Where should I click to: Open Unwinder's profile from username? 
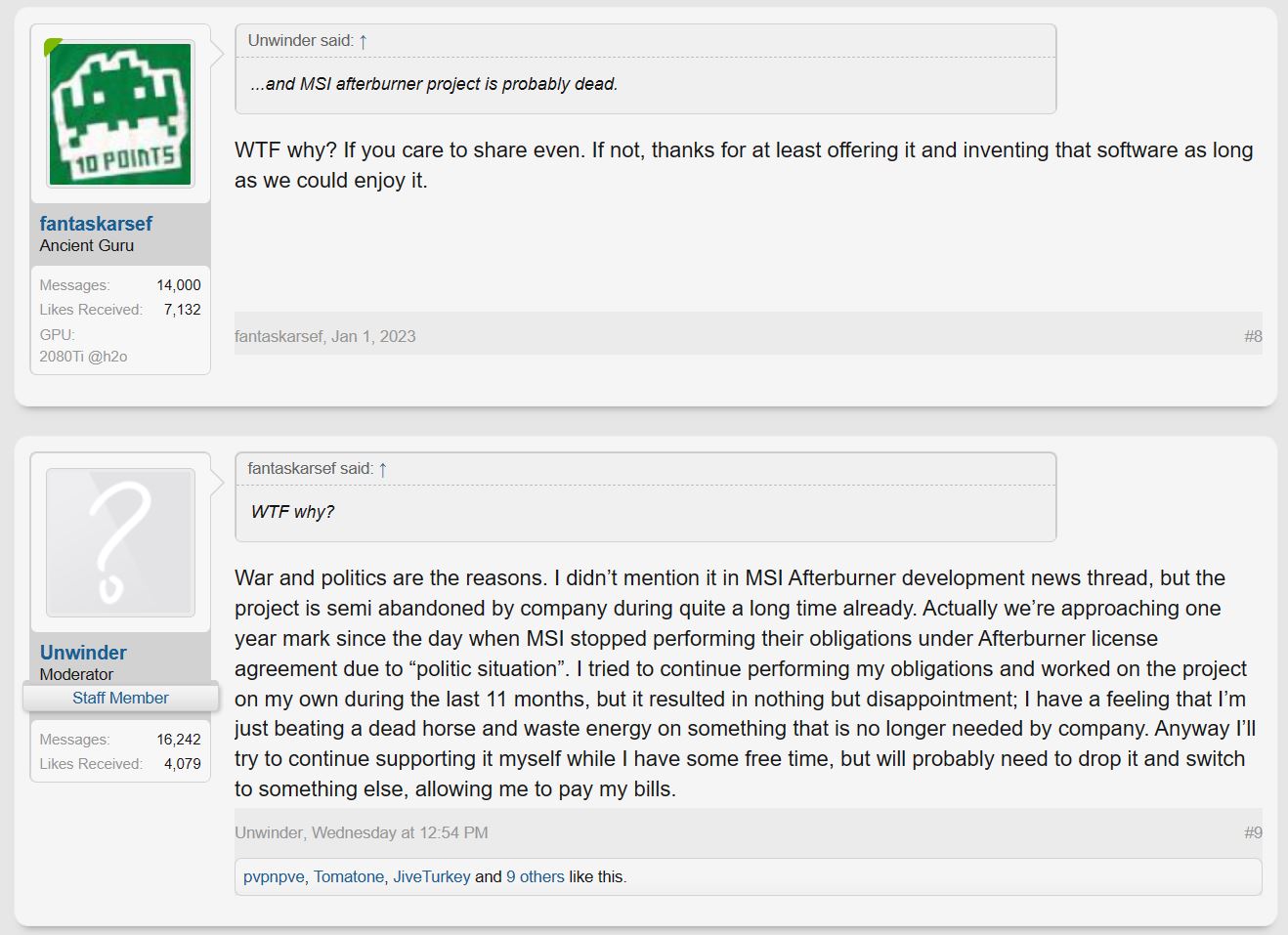[x=83, y=653]
